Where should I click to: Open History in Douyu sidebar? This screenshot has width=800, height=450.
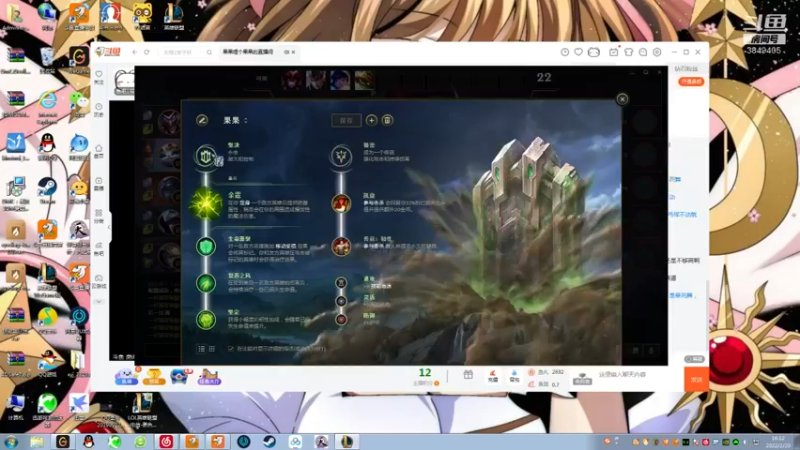[99, 110]
